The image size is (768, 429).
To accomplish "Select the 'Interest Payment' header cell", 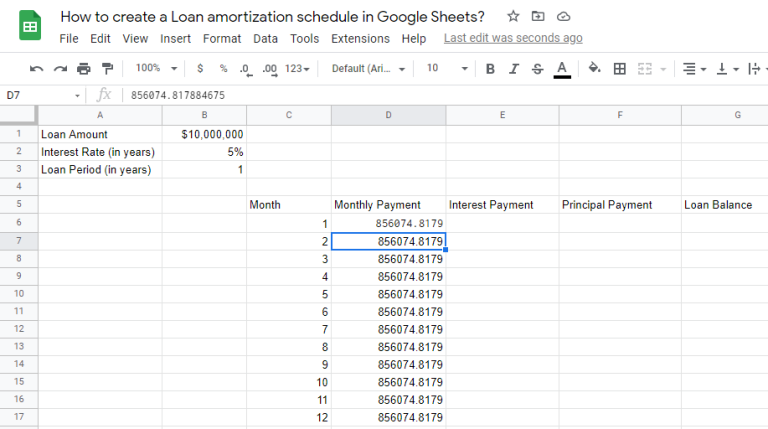I will tap(502, 205).
